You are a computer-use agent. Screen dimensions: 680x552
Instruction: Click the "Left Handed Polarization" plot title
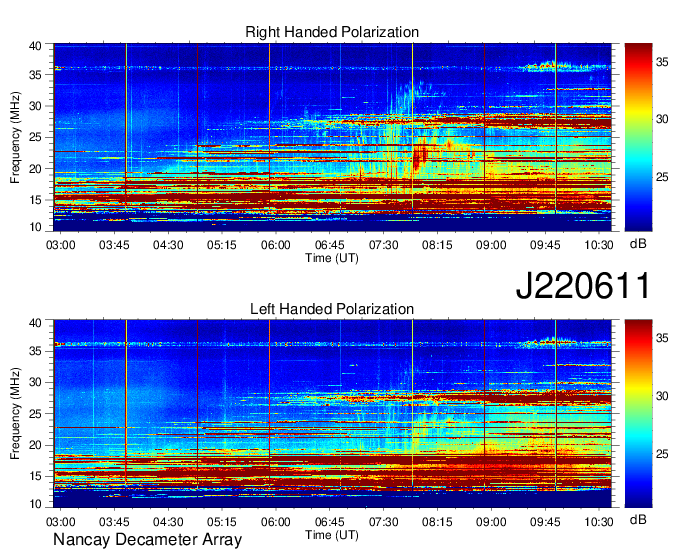click(332, 309)
